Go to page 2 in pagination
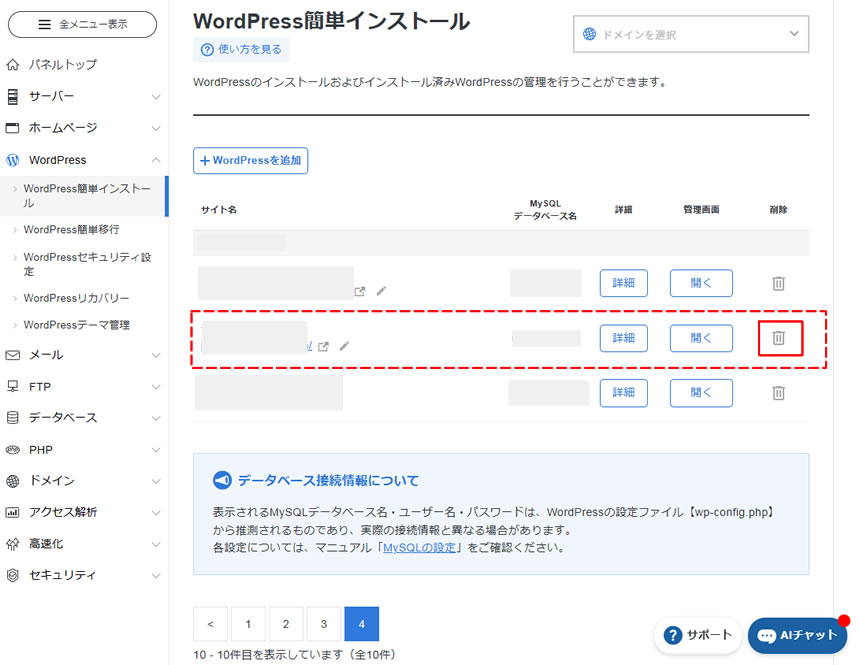 [286, 622]
